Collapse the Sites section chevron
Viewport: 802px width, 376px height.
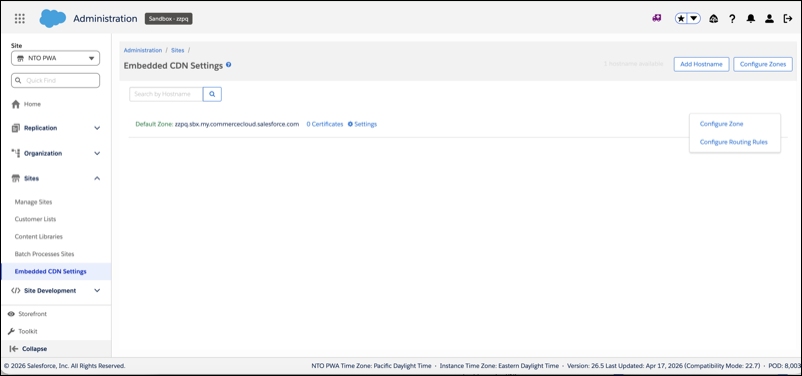(97, 178)
